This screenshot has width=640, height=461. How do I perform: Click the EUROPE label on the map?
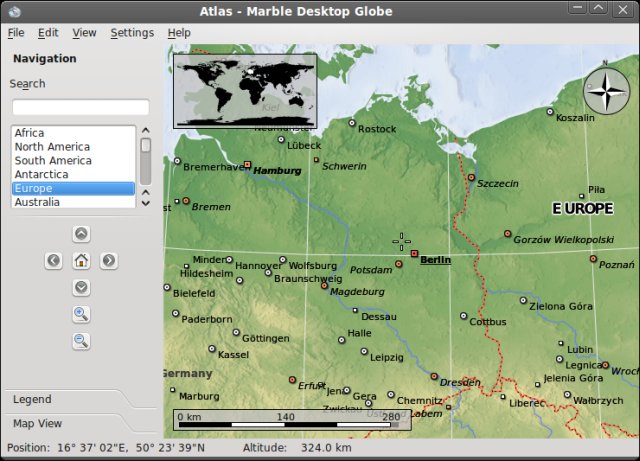point(582,209)
